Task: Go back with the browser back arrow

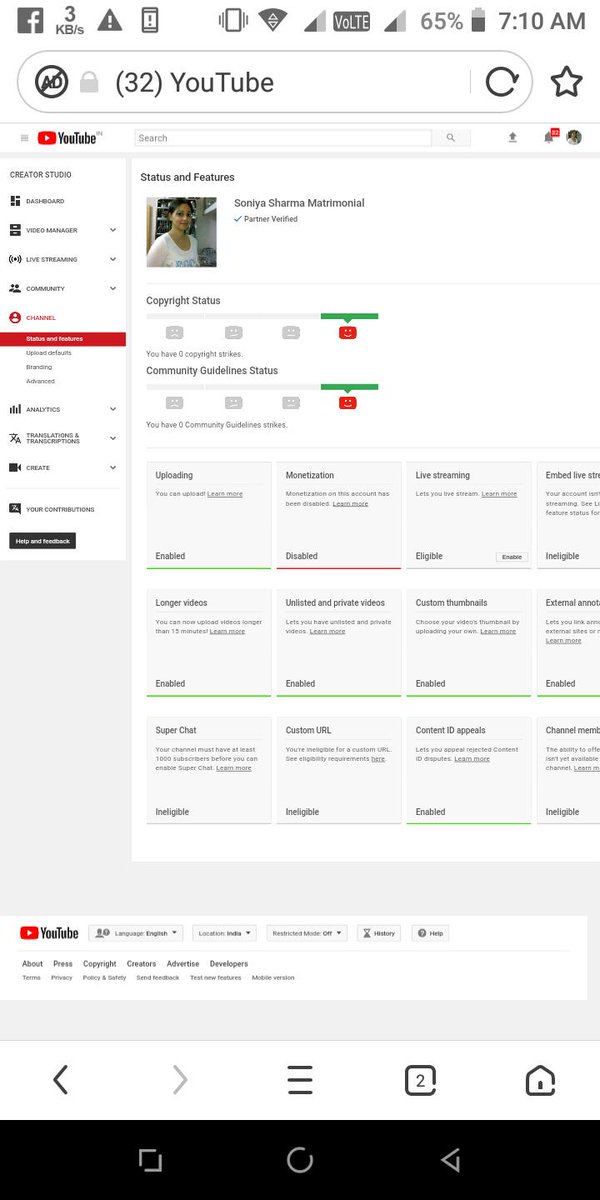Action: (x=60, y=1079)
